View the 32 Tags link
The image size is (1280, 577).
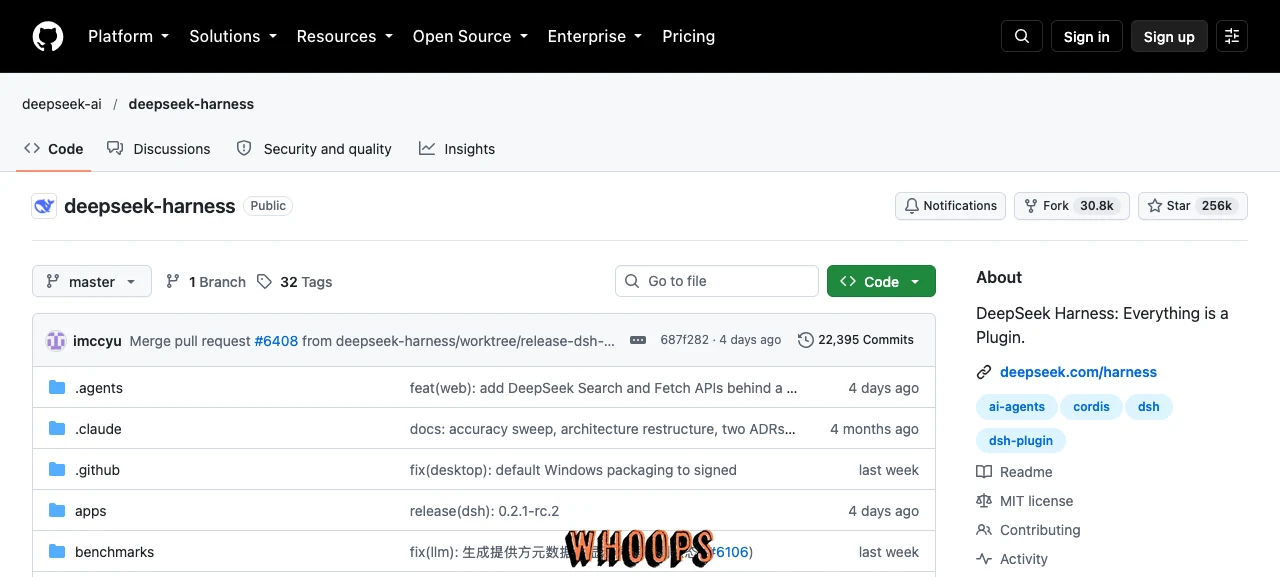point(295,282)
